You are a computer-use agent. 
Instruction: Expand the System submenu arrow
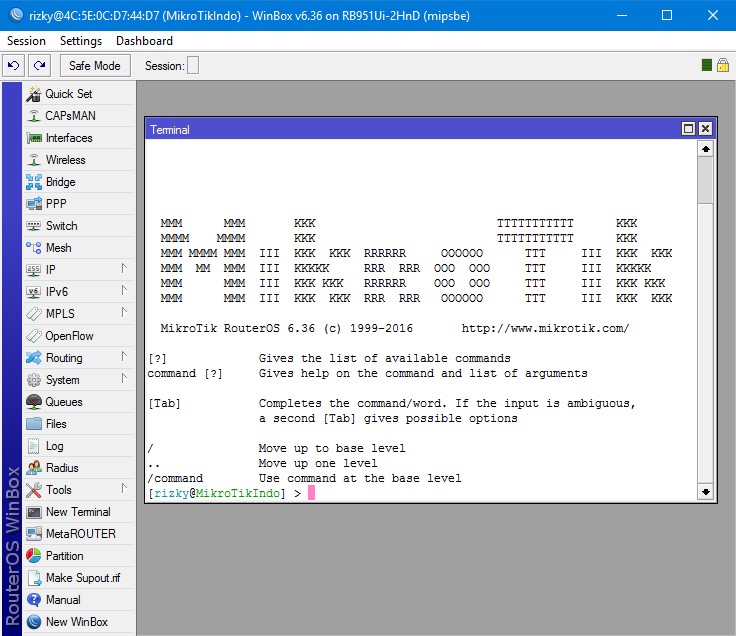[124, 379]
